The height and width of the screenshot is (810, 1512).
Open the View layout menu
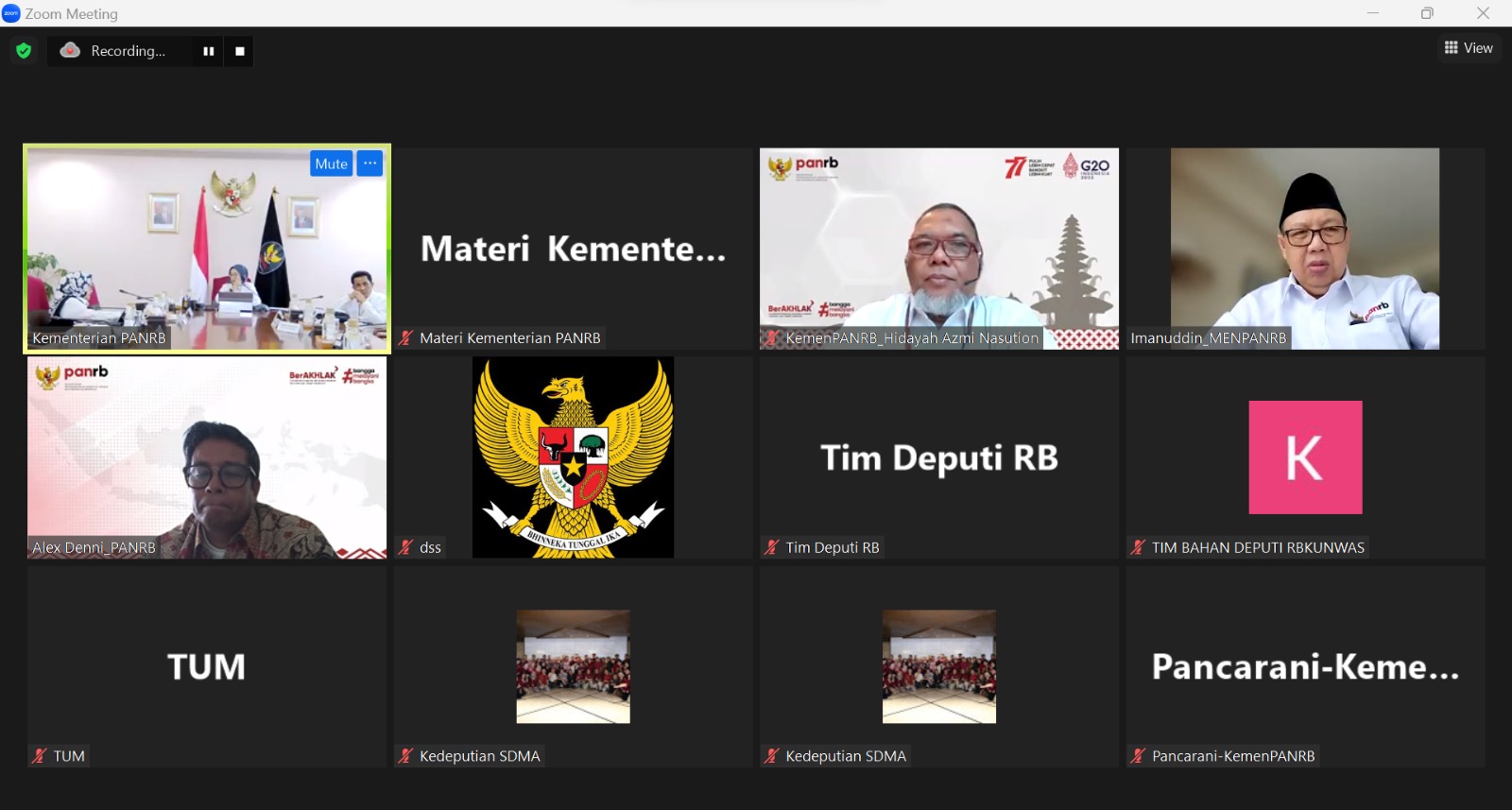tap(1469, 47)
